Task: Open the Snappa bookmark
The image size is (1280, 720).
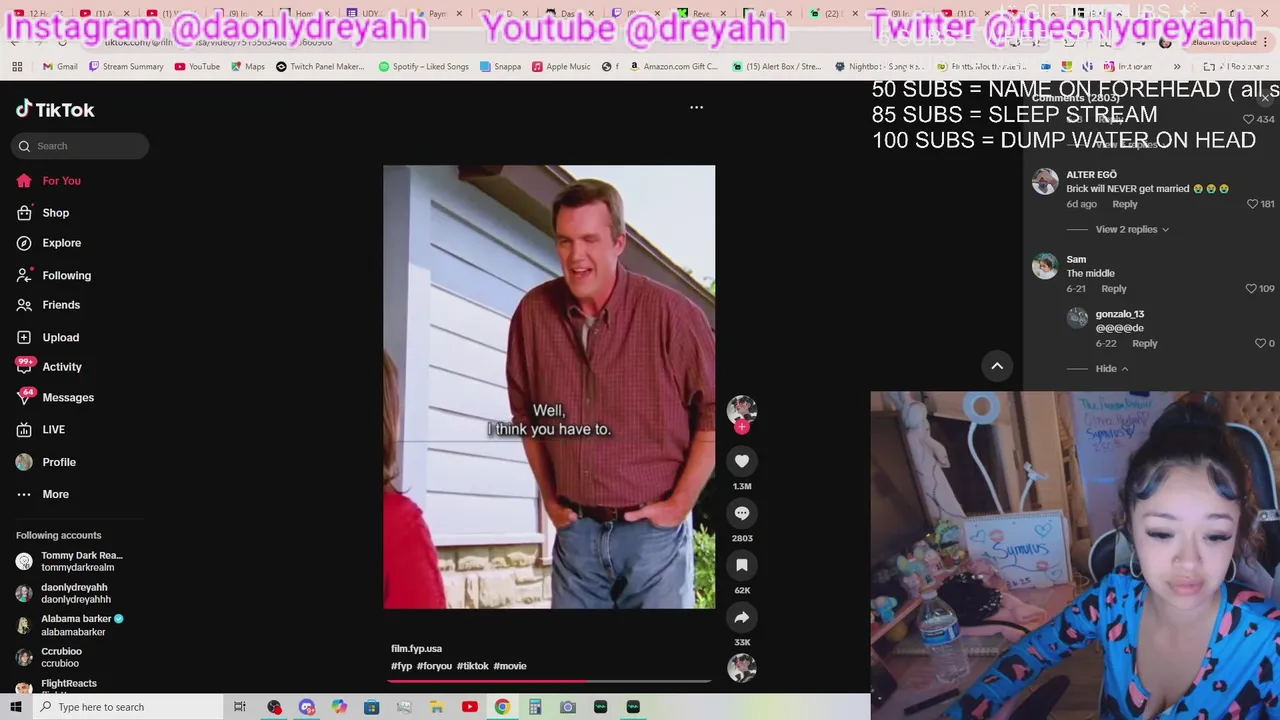Action: coord(500,67)
